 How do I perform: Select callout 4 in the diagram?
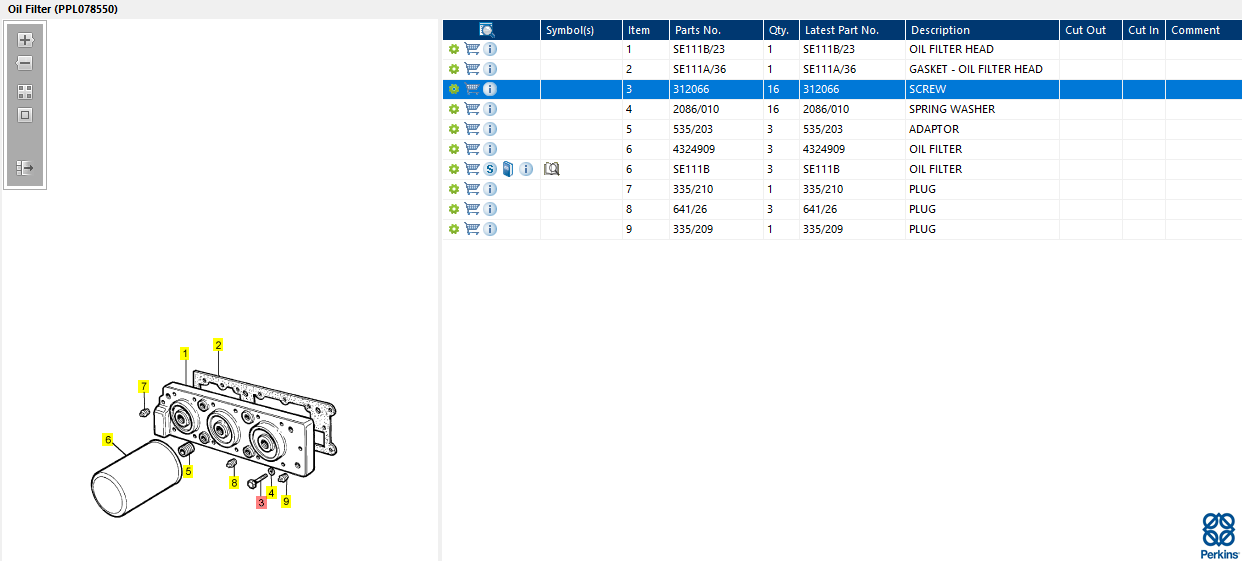coord(271,492)
